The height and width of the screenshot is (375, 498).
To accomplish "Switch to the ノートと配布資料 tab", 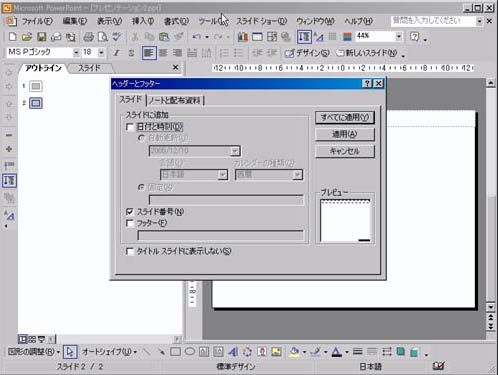I will point(175,100).
